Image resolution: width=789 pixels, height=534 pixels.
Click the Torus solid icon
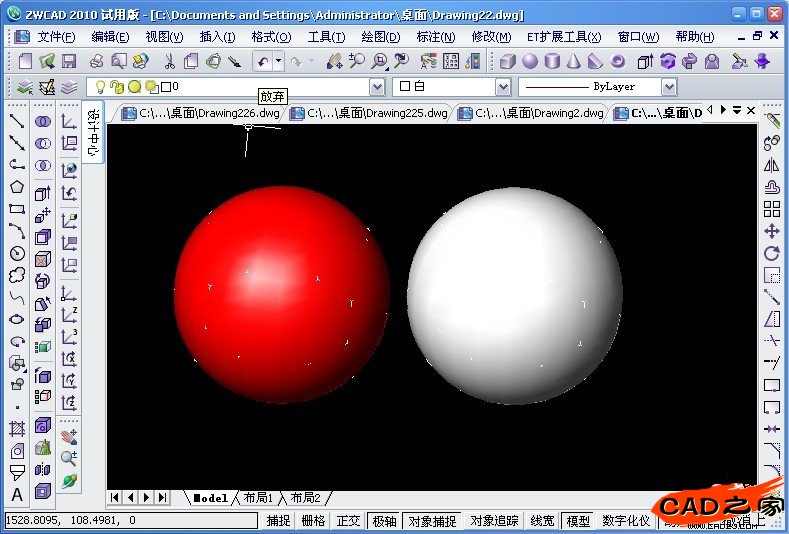[617, 61]
